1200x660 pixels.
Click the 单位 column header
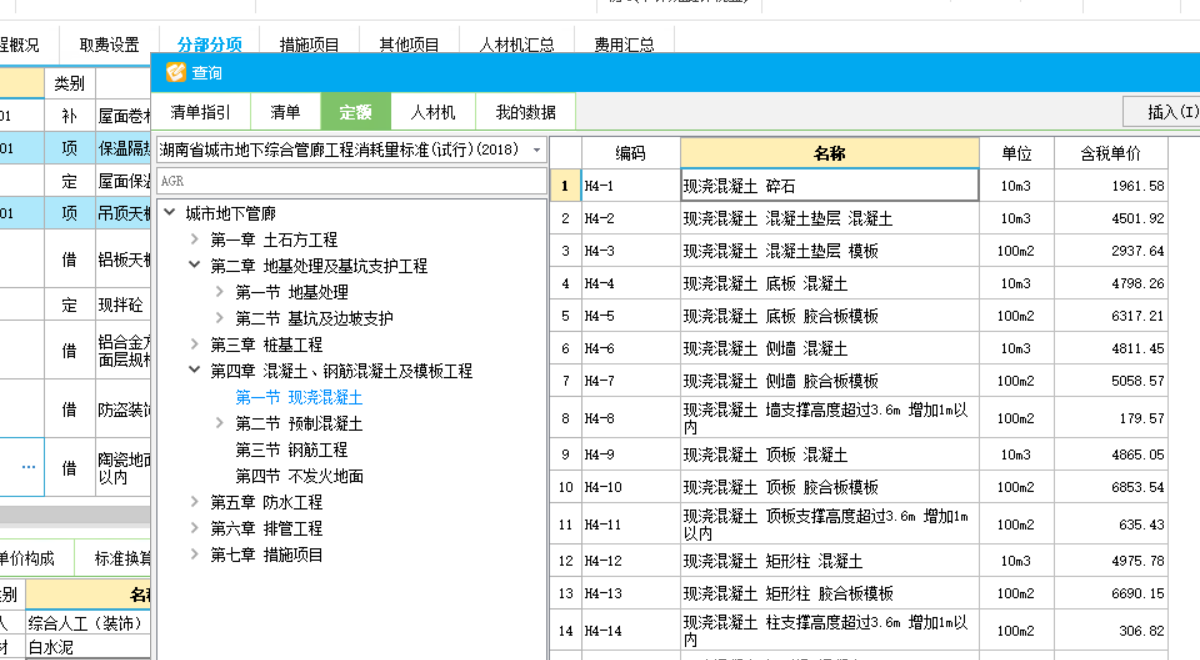tap(1017, 153)
